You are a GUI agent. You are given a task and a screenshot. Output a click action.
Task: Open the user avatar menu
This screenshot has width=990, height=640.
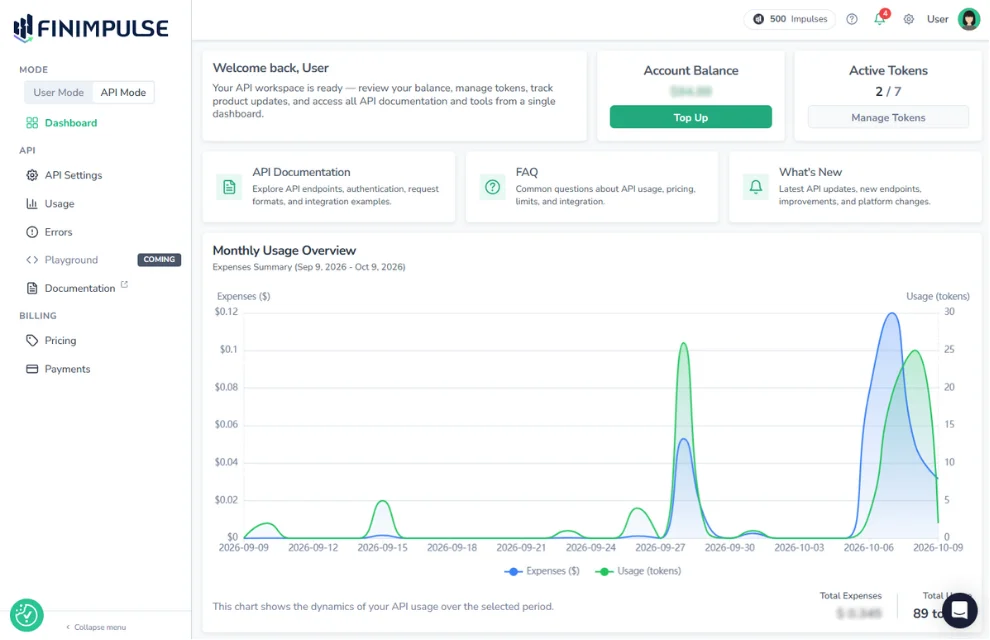(969, 19)
